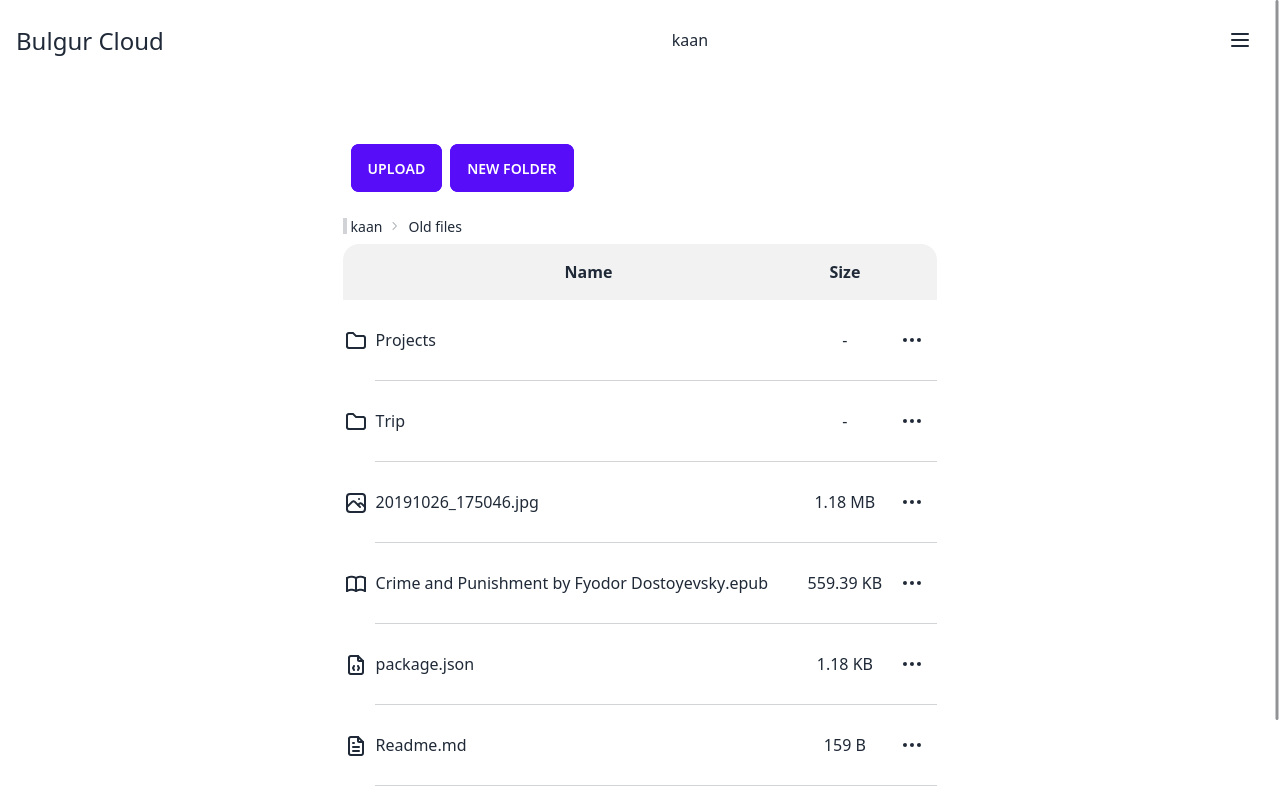The width and height of the screenshot is (1280, 800).
Task: Click the 159 B size value
Action: [844, 745]
